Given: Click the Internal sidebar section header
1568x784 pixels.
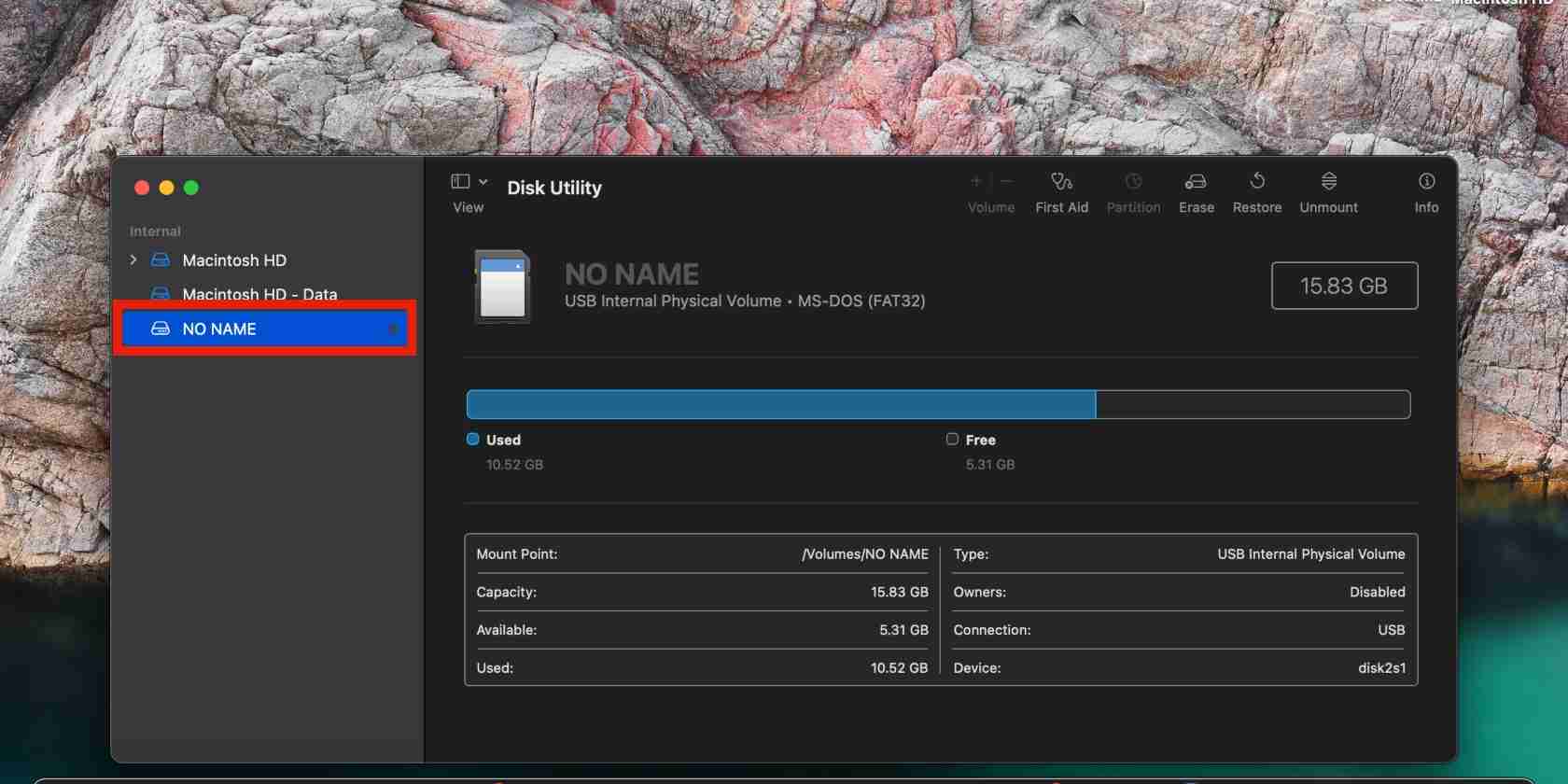Looking at the screenshot, I should [155, 231].
